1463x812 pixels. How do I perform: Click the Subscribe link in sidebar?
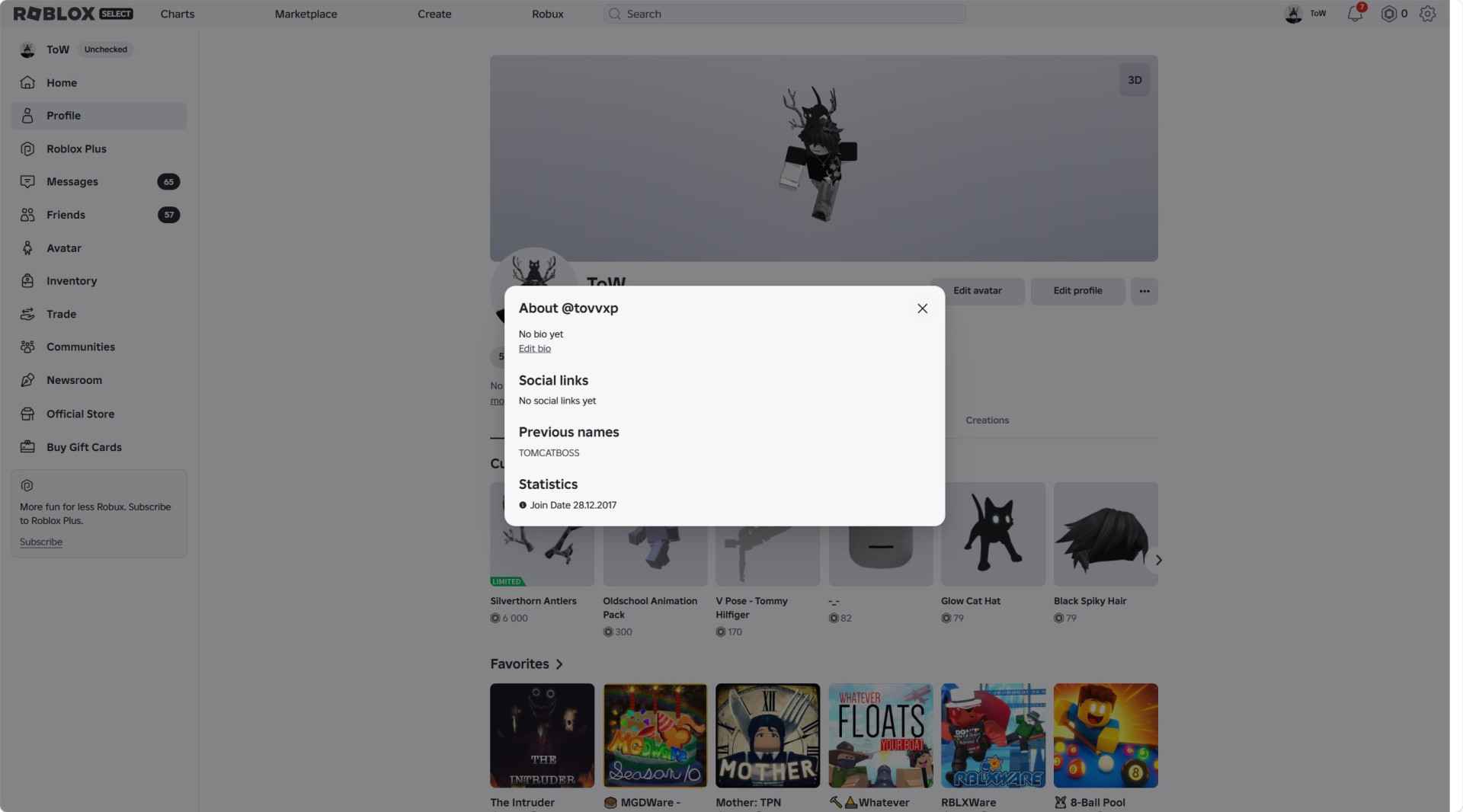coord(41,542)
